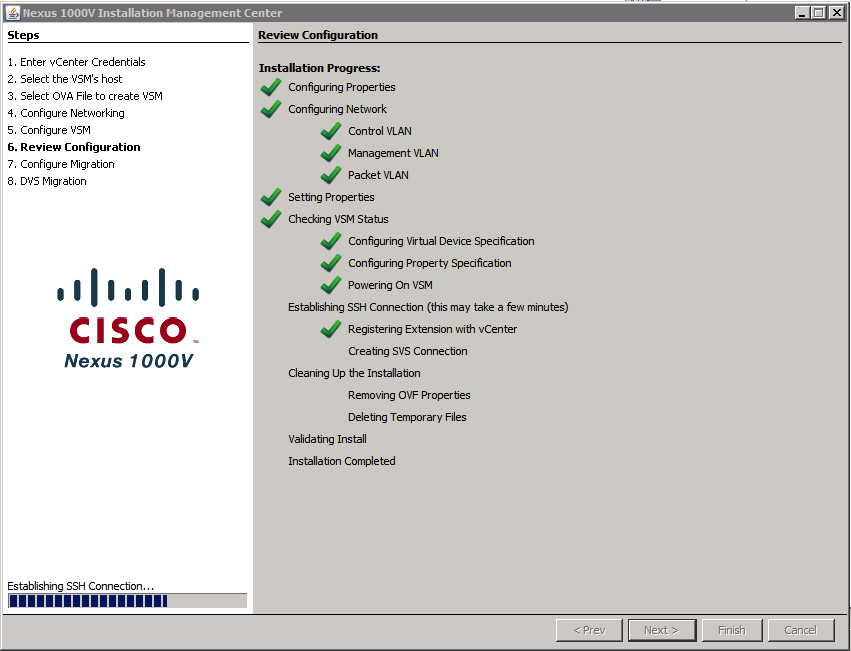Screen dimensions: 851x651
Task: Select step 6 Review Configuration
Action: pyautogui.click(x=74, y=147)
